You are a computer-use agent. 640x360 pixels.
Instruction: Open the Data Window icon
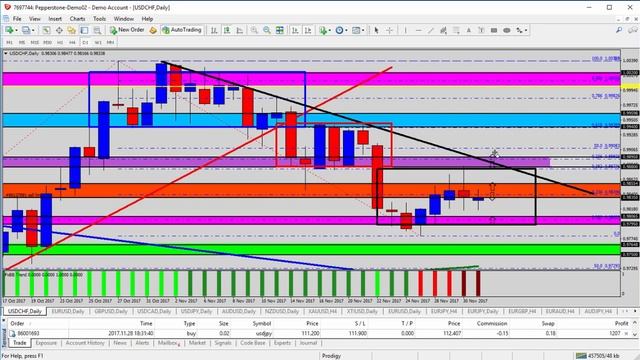(59, 30)
